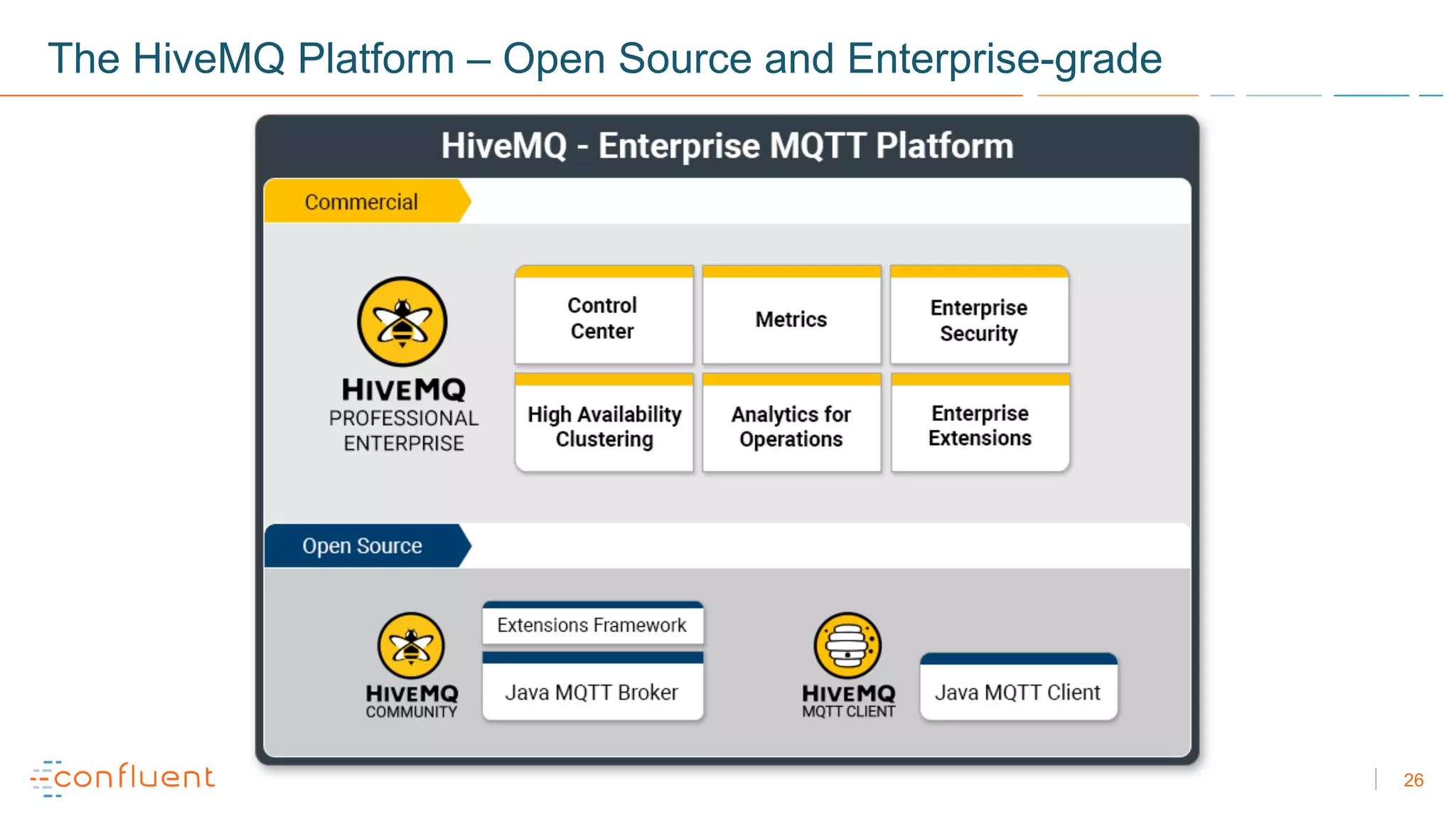Click the Java MQTT Client box
This screenshot has width=1456, height=819.
pyautogui.click(x=1018, y=692)
